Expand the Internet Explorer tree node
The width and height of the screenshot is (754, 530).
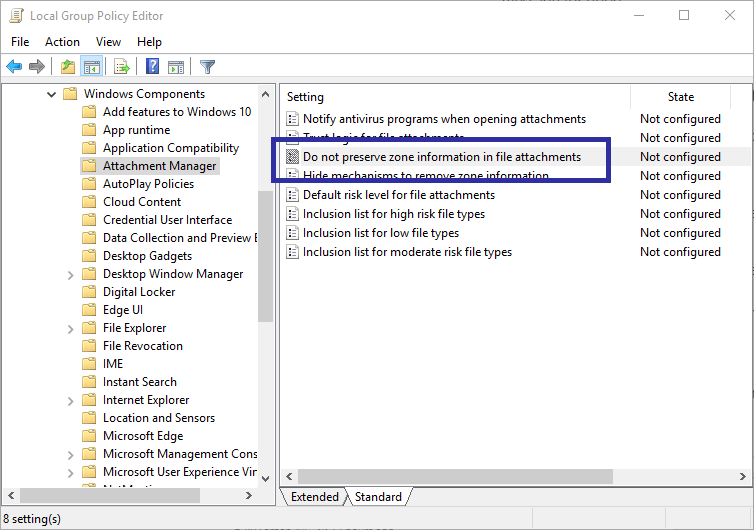(69, 400)
